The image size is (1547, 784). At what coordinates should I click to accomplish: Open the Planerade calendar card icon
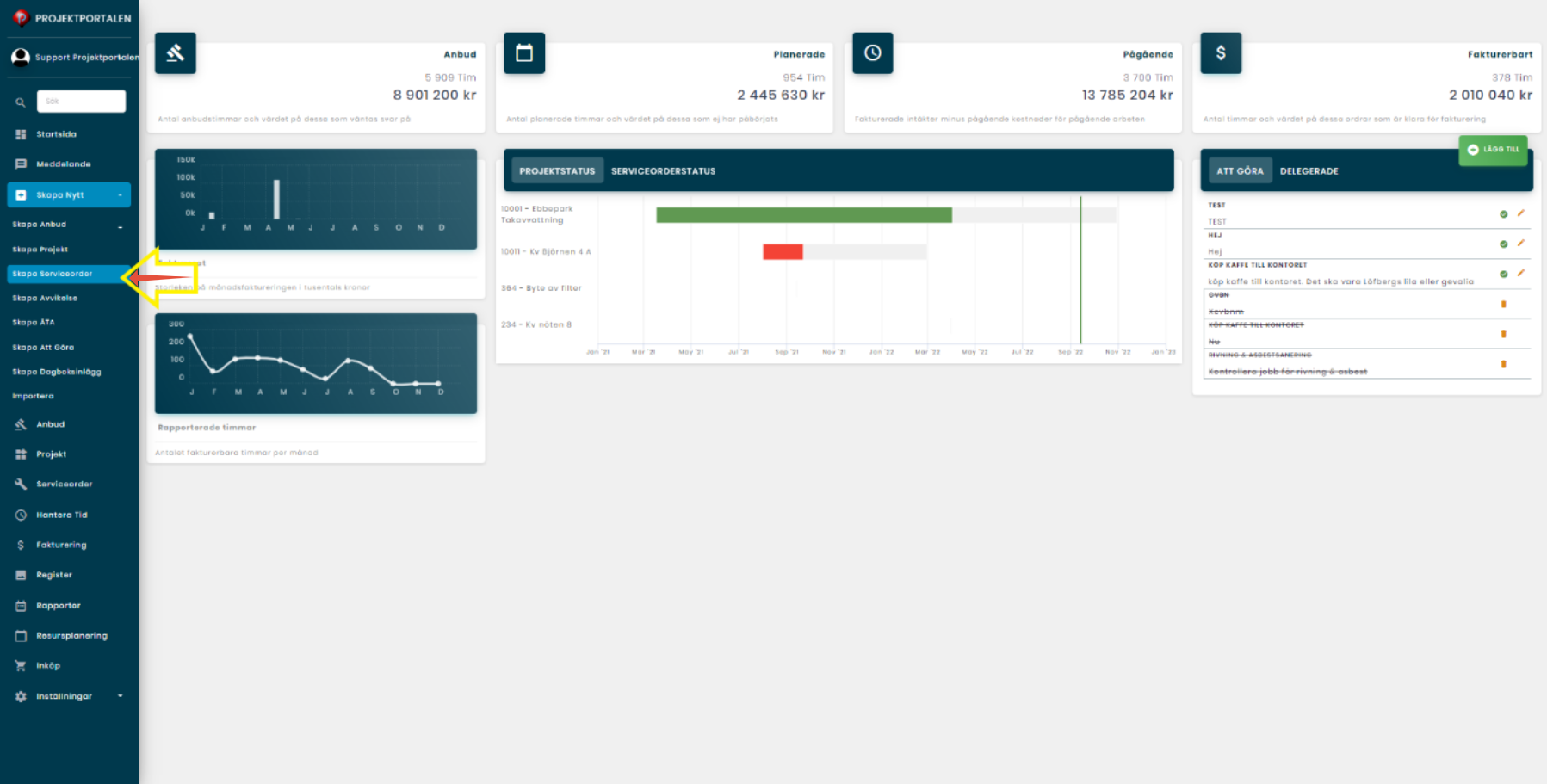(x=524, y=53)
